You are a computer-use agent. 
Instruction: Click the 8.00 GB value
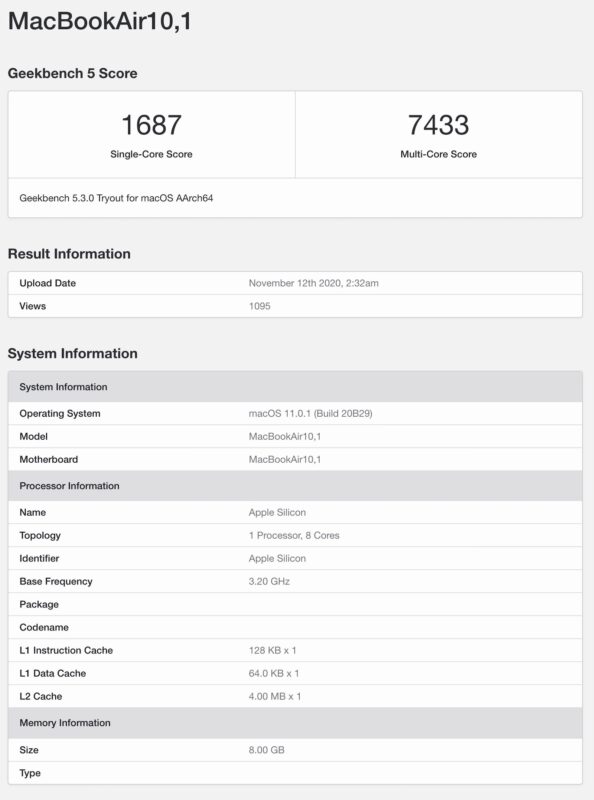[x=266, y=750]
